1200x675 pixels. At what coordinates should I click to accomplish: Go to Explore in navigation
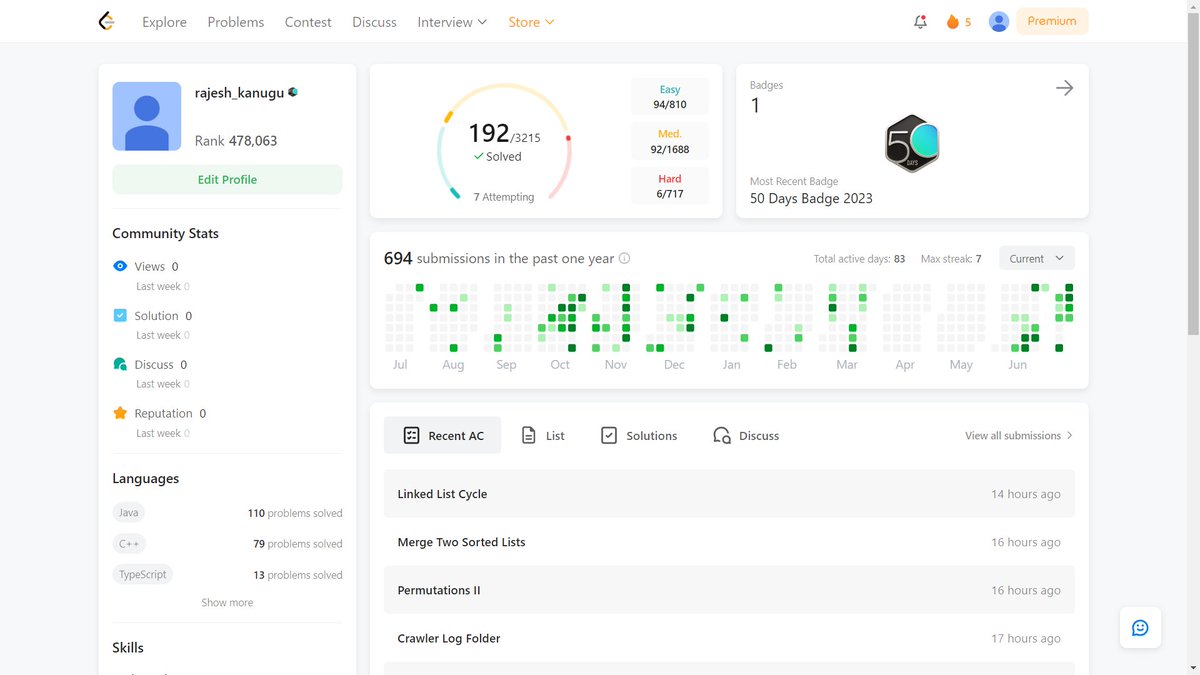(x=164, y=22)
